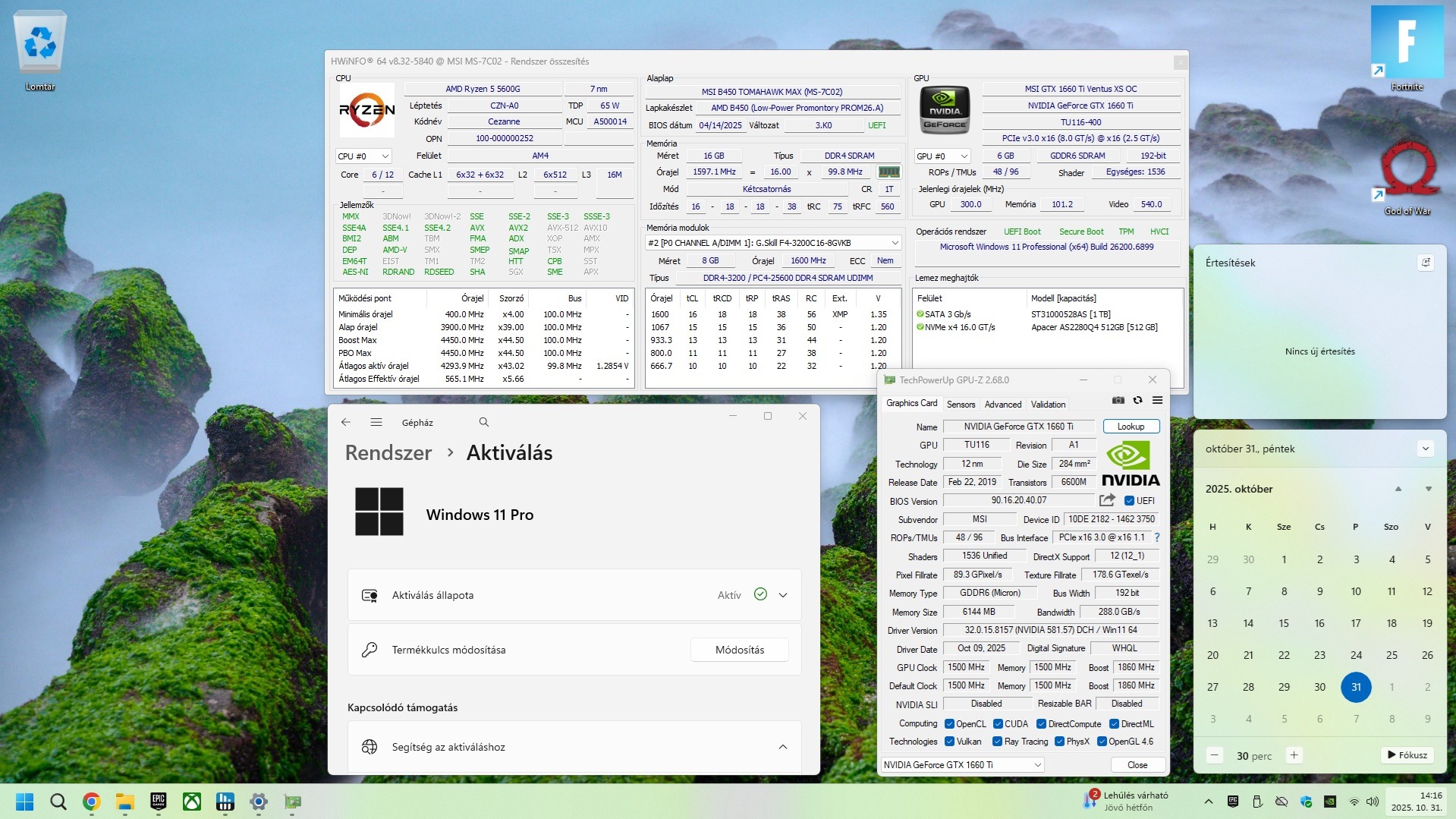This screenshot has height=819, width=1456.
Task: Open the GPU #0 selector dropdown in HWiNFO
Action: [x=942, y=156]
